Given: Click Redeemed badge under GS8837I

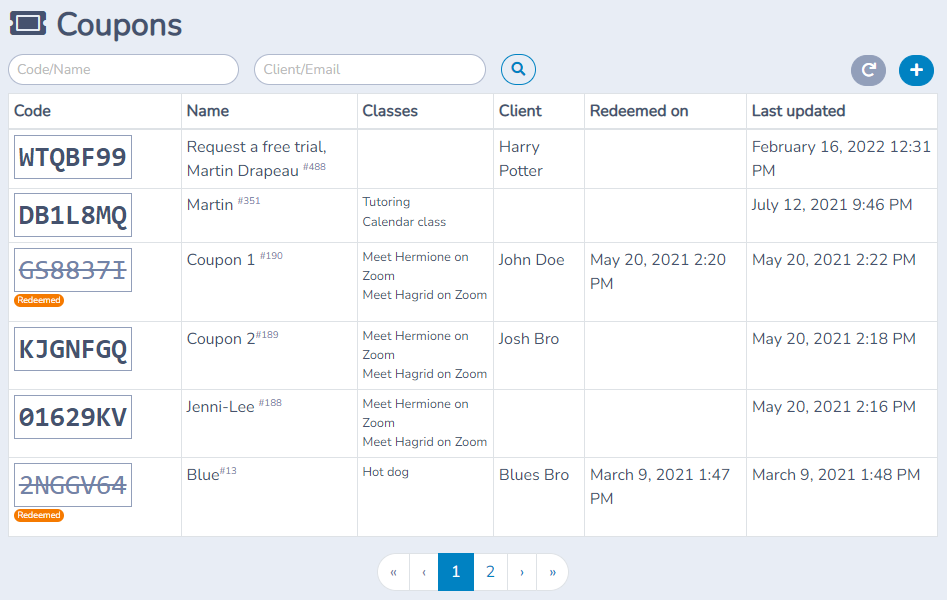Looking at the screenshot, I should point(39,300).
